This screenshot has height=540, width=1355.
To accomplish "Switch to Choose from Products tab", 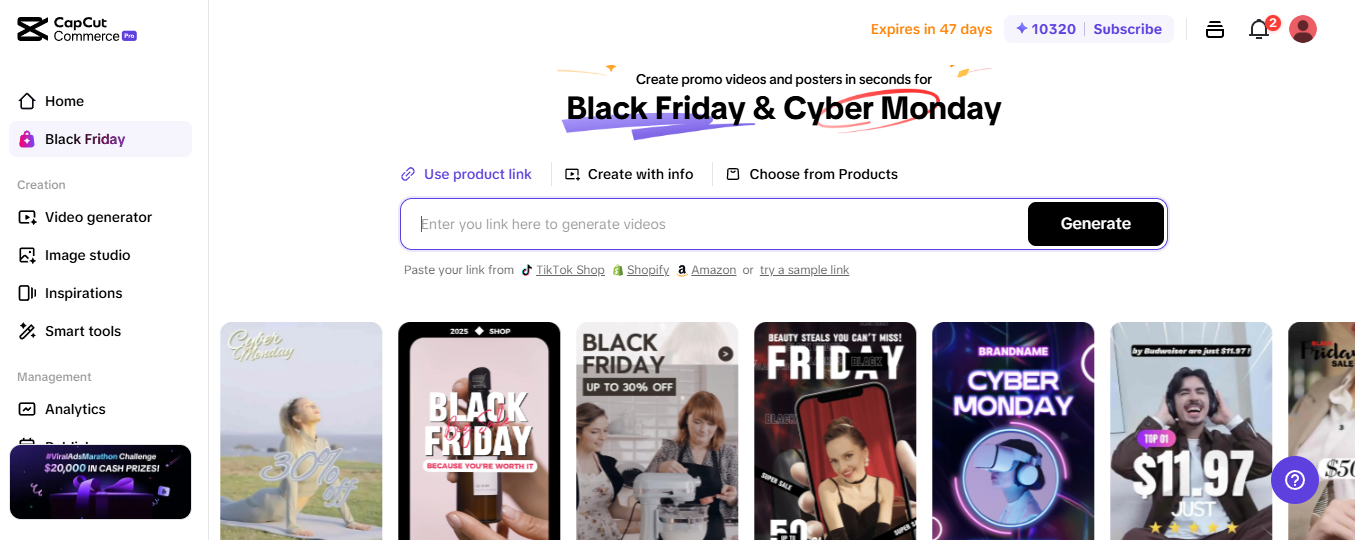I will 812,174.
